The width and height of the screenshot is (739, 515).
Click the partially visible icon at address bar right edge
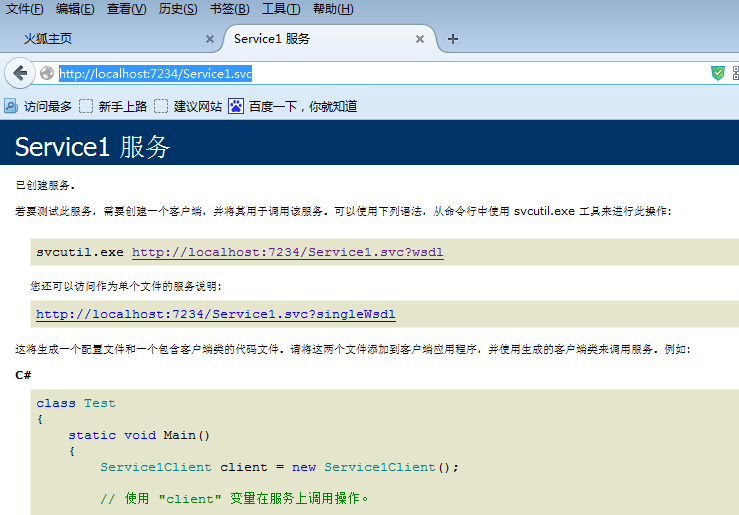tap(736, 74)
